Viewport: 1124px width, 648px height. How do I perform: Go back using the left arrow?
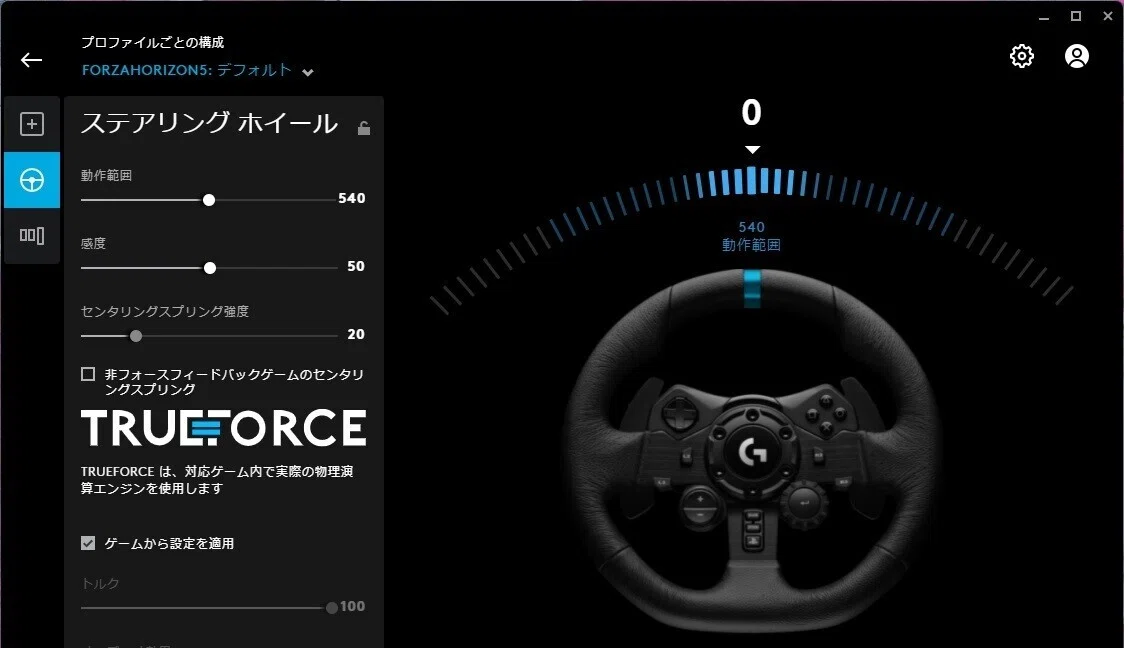[32, 60]
